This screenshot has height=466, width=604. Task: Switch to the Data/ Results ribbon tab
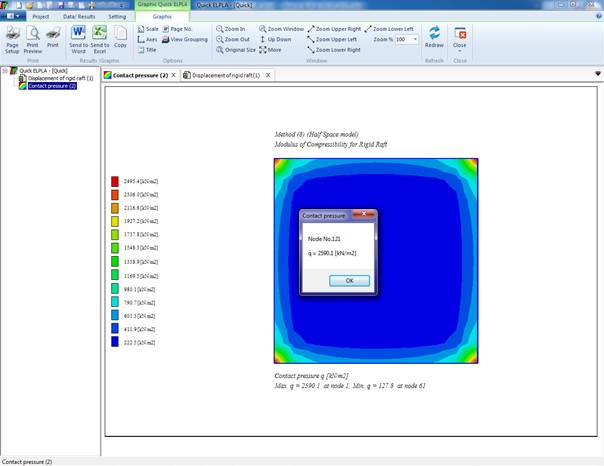pos(79,17)
